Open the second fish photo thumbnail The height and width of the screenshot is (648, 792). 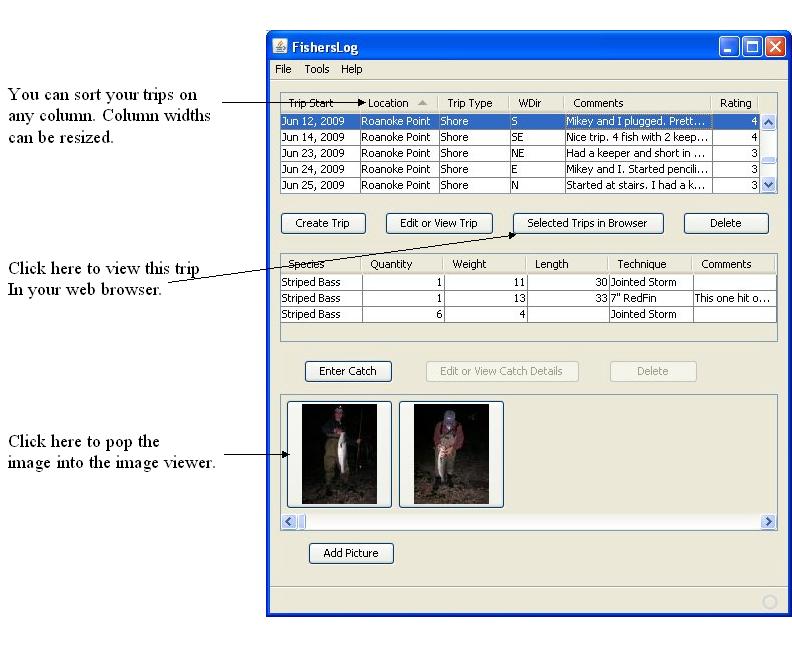tap(451, 454)
